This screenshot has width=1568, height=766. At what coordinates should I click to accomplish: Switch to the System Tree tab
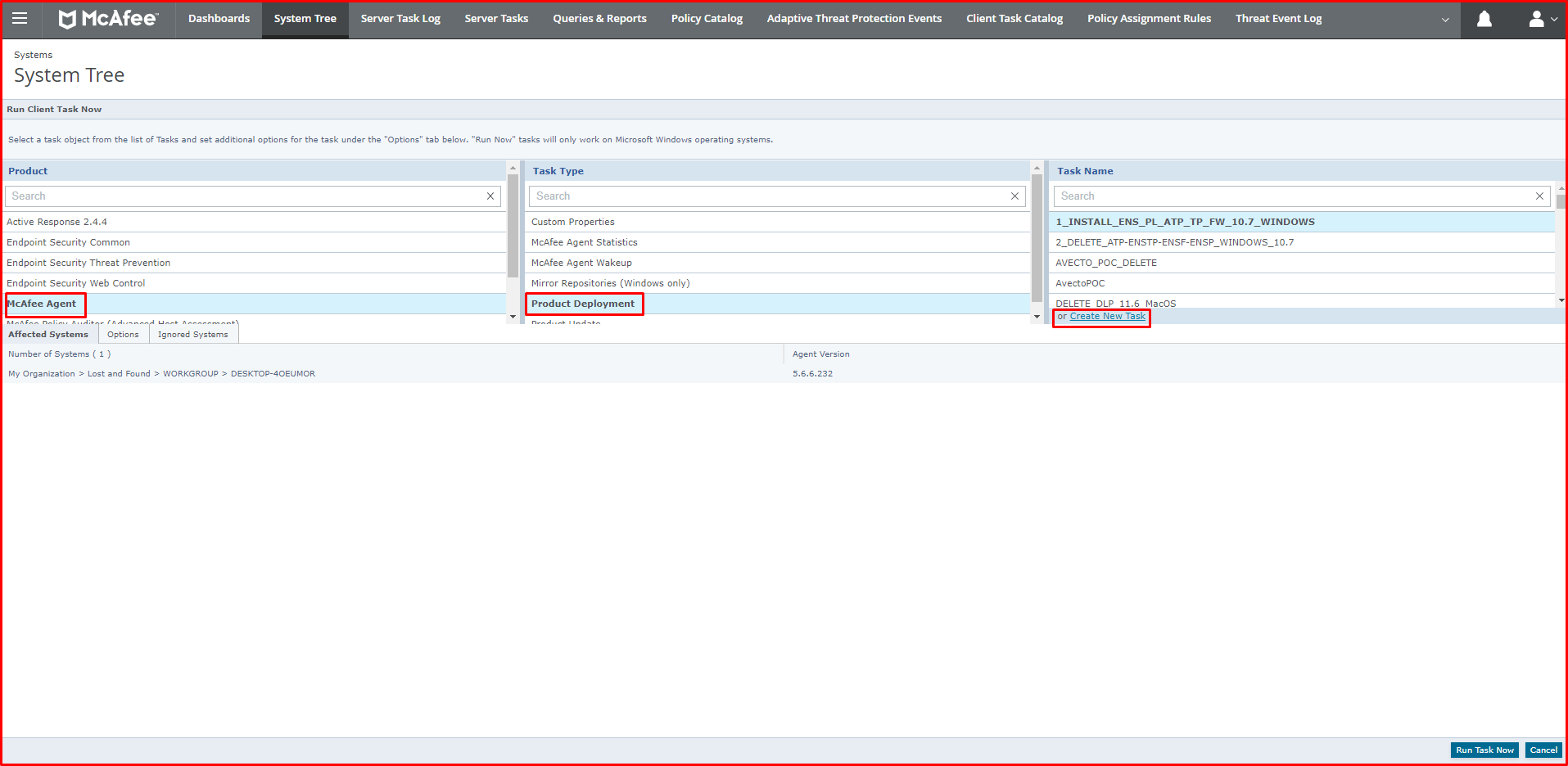305,19
